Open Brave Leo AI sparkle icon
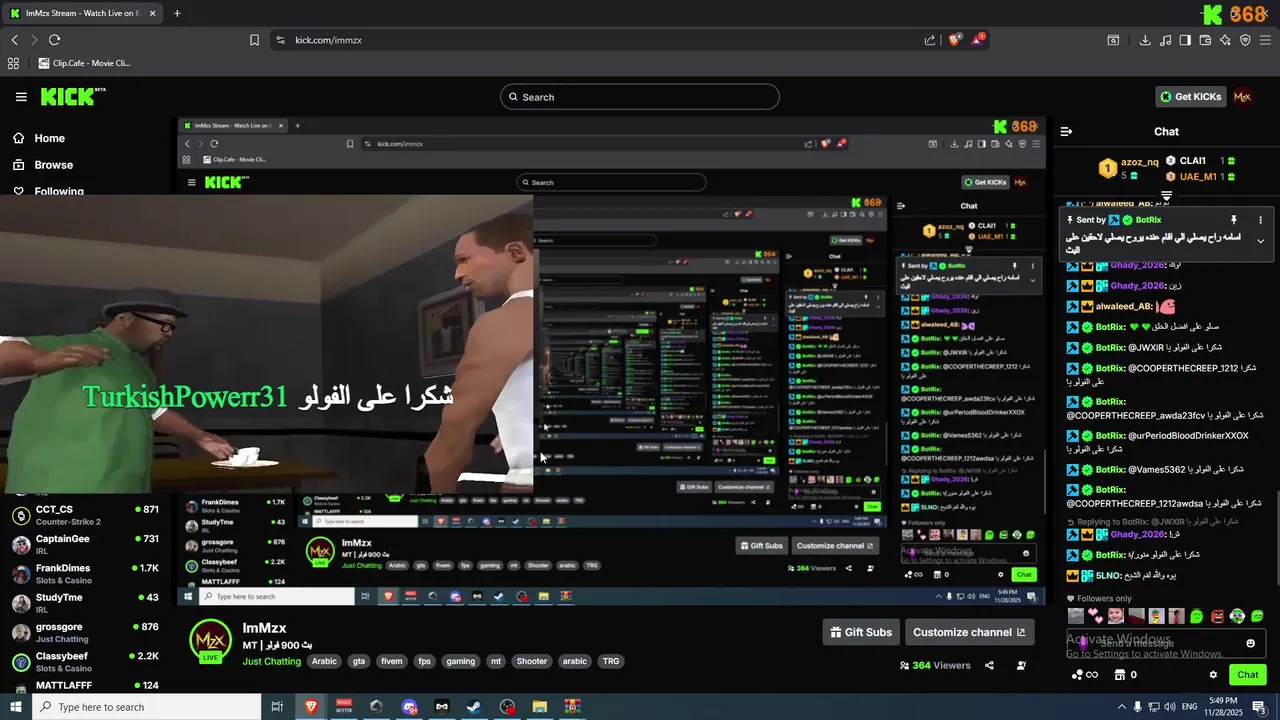The width and height of the screenshot is (1280, 720). [1225, 40]
